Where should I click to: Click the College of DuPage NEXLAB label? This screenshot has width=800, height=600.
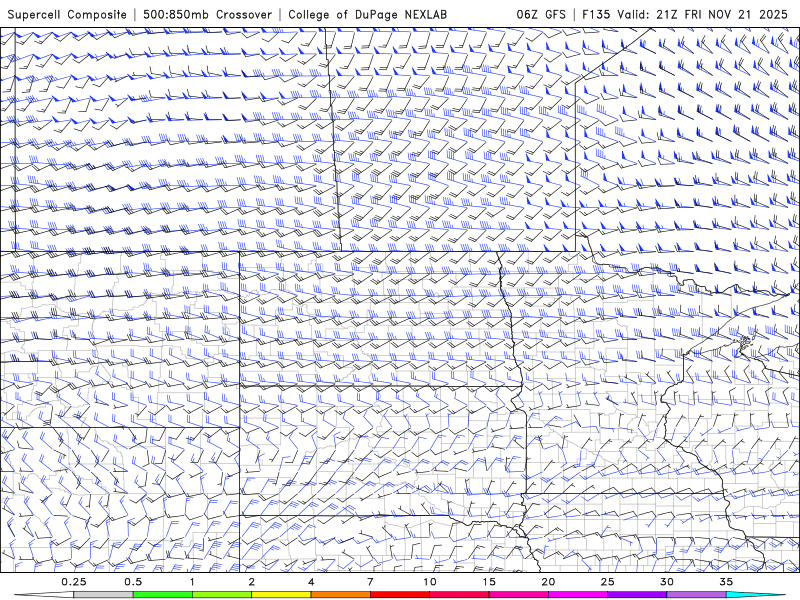coord(367,14)
